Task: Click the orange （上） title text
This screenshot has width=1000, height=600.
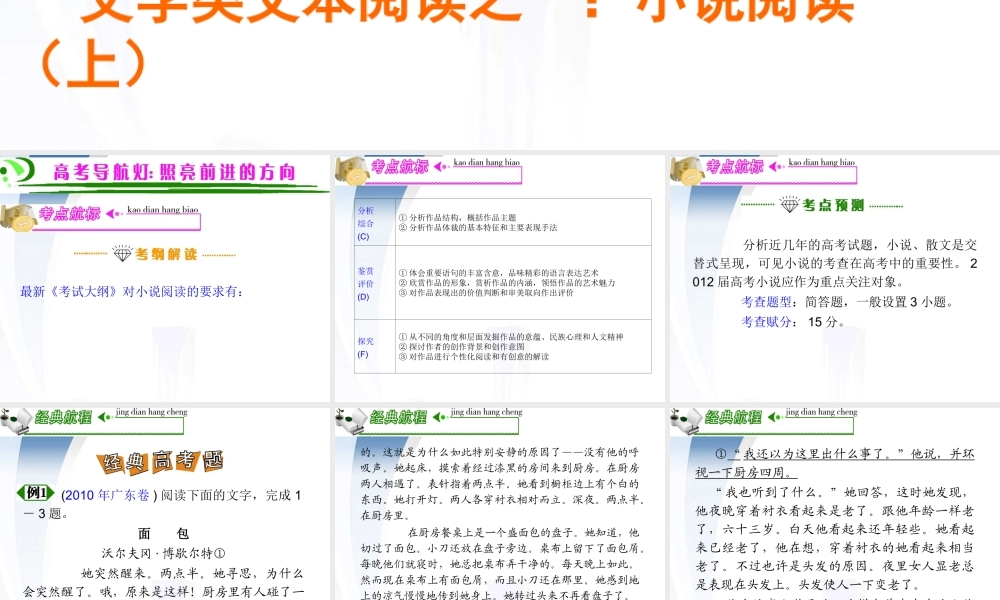Action: [92, 62]
